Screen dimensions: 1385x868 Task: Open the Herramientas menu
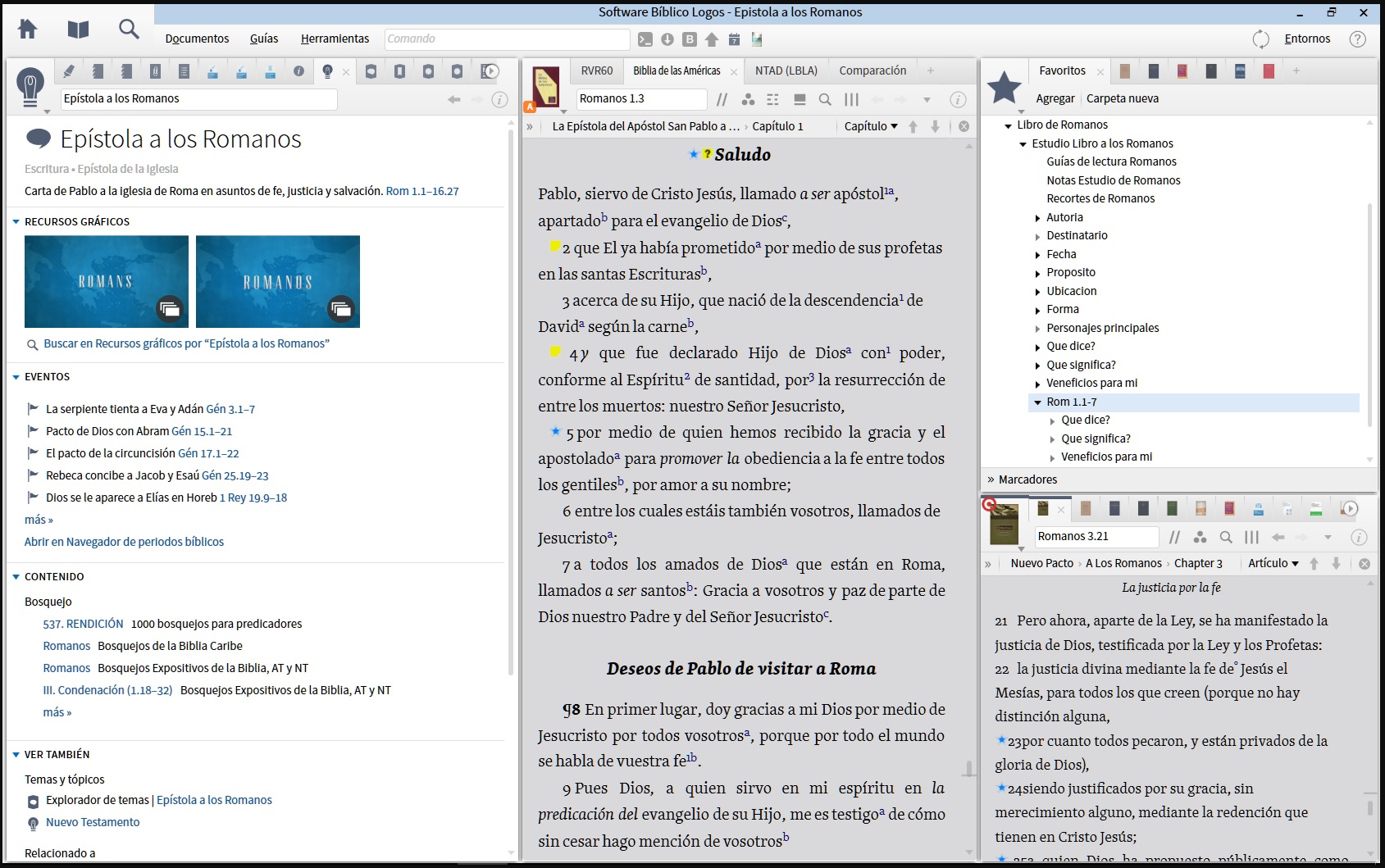click(x=335, y=39)
